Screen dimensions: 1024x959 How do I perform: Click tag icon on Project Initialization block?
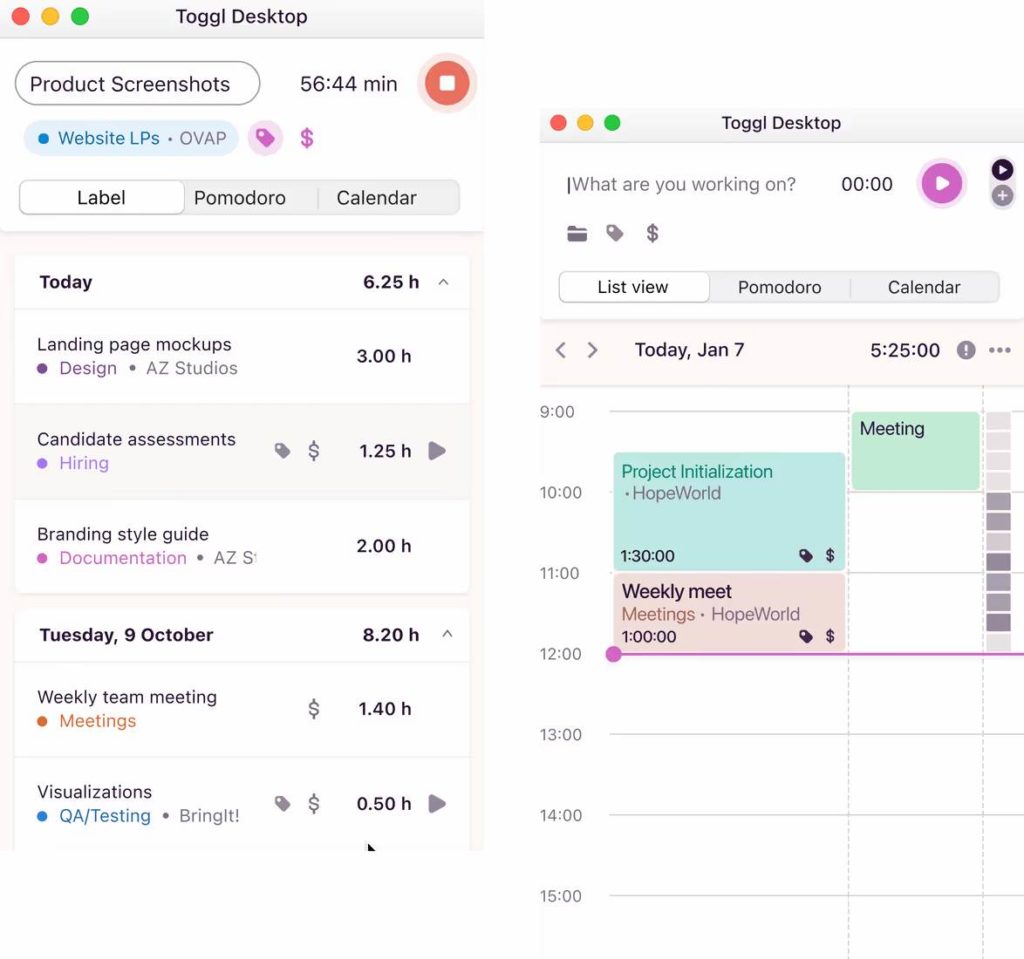806,556
